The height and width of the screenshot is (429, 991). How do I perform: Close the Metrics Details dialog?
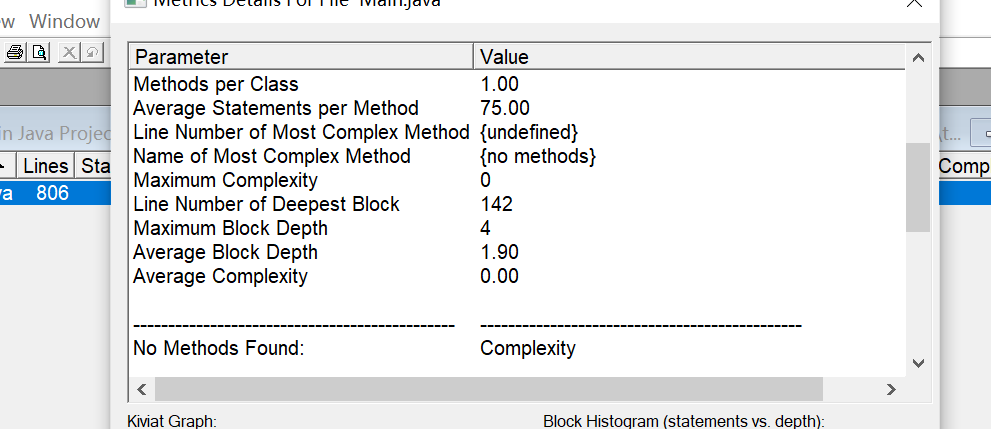[x=915, y=3]
